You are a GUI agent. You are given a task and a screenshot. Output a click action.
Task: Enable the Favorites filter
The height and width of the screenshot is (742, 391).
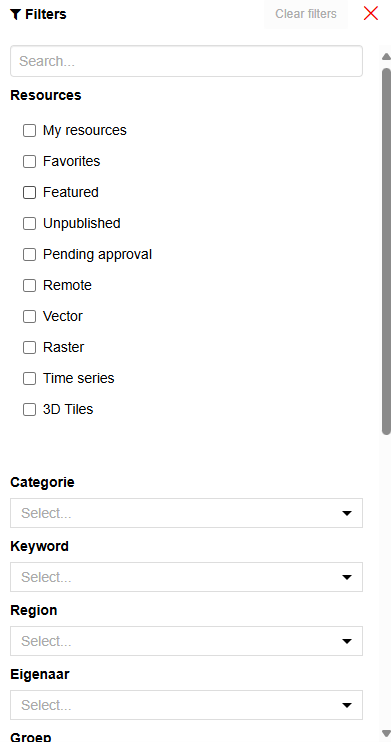[x=29, y=161]
